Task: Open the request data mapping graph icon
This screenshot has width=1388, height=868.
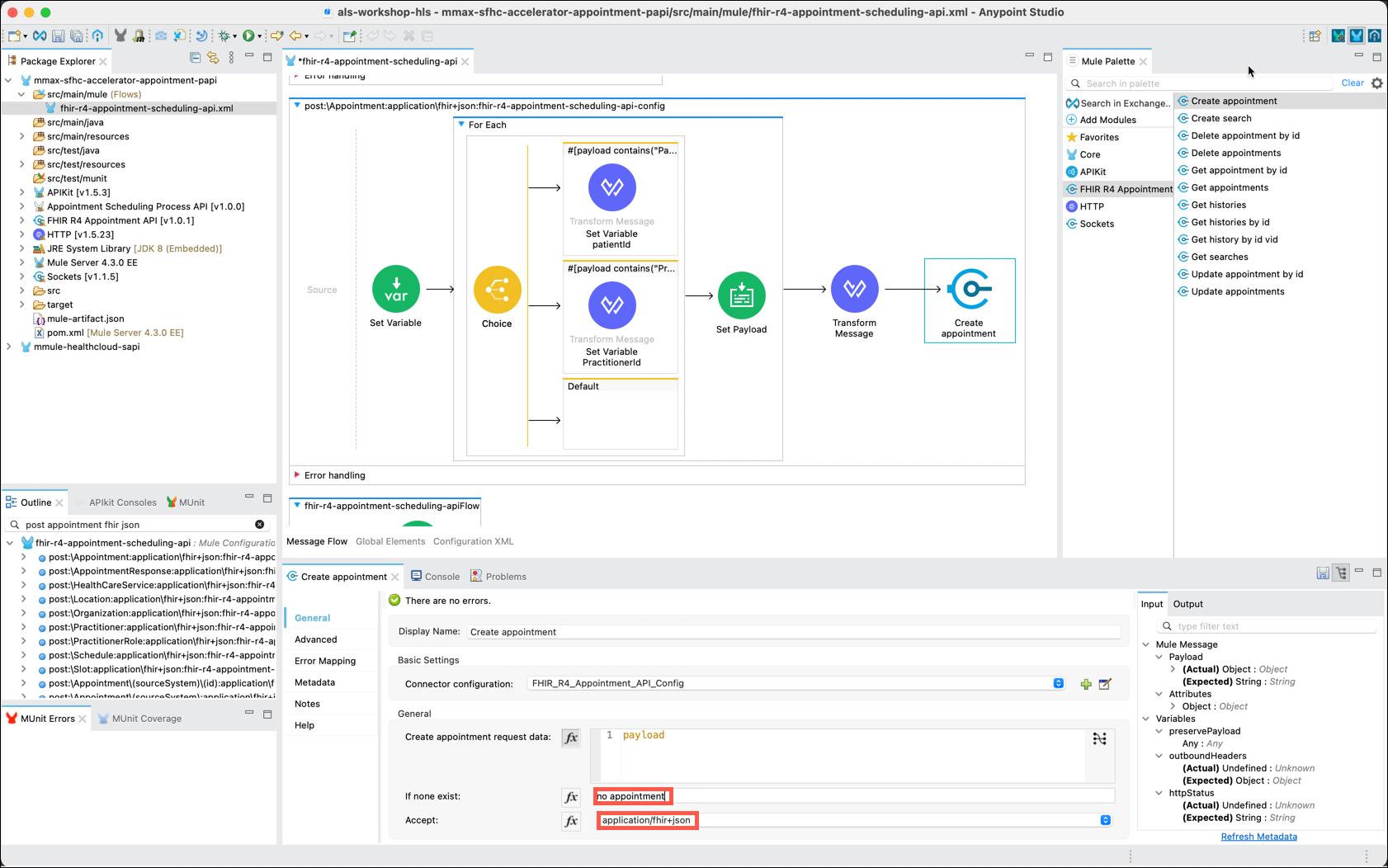Action: 1100,738
